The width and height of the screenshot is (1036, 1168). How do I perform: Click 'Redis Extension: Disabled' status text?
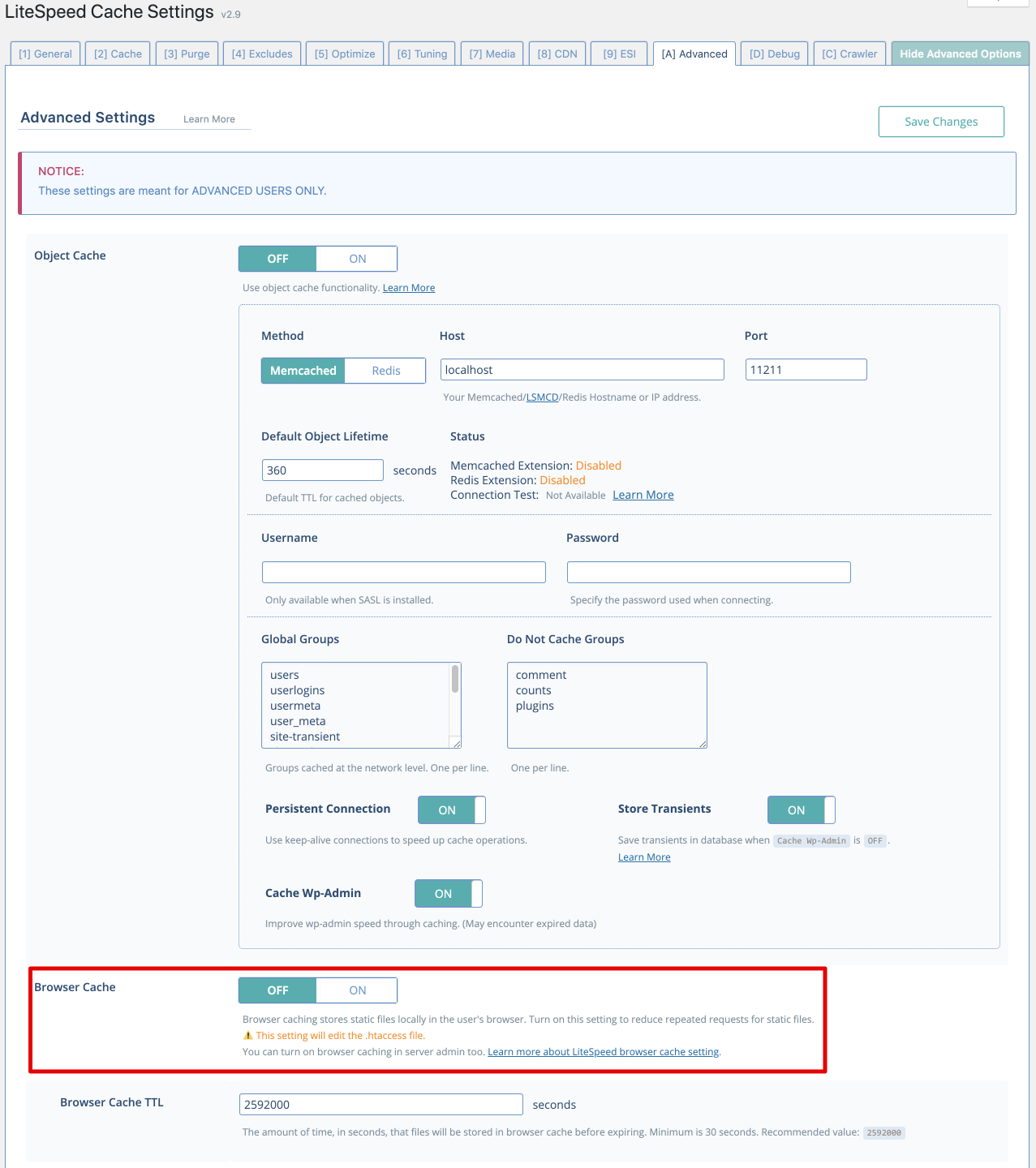tap(518, 480)
